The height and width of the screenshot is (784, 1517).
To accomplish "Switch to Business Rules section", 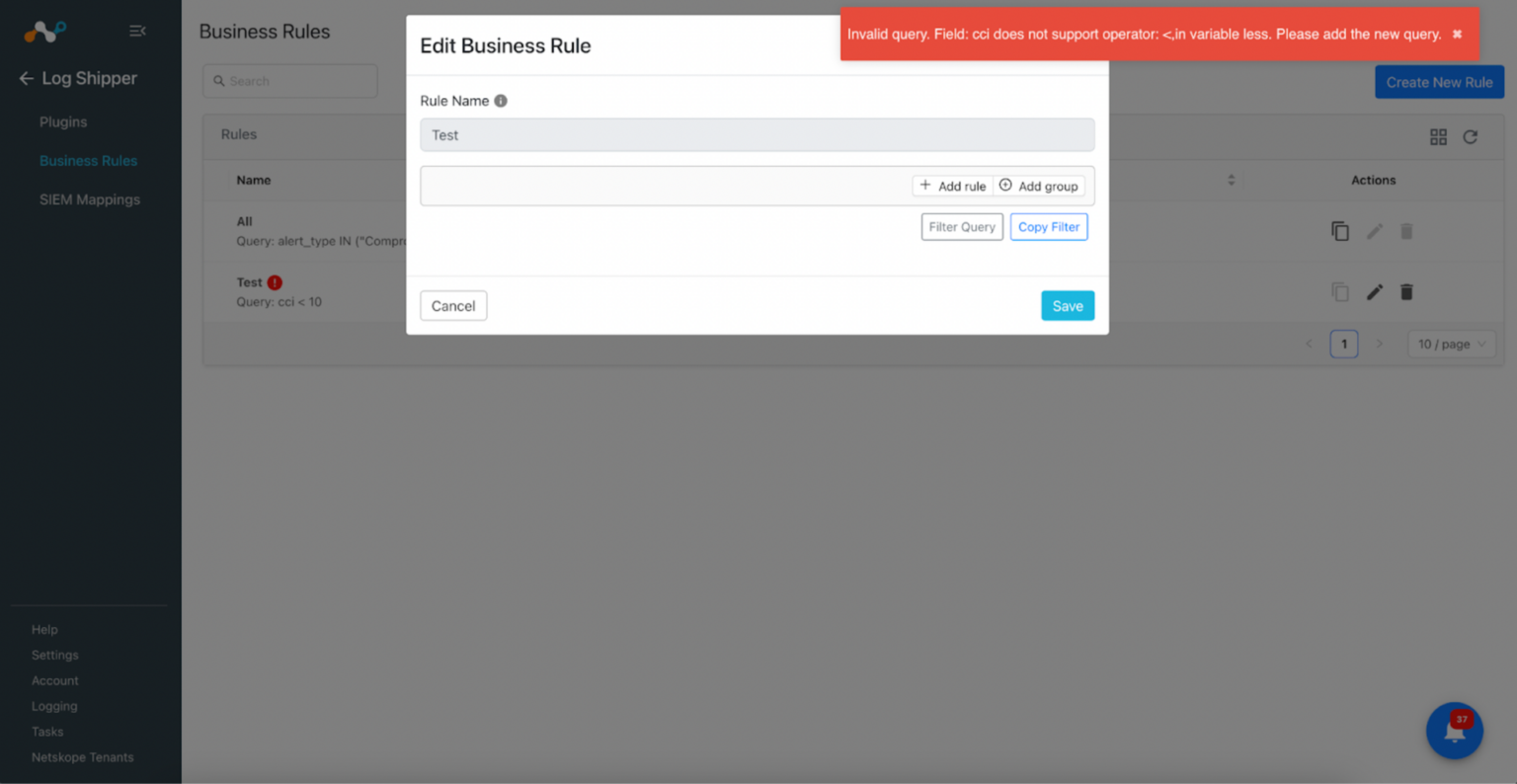I will (88, 160).
